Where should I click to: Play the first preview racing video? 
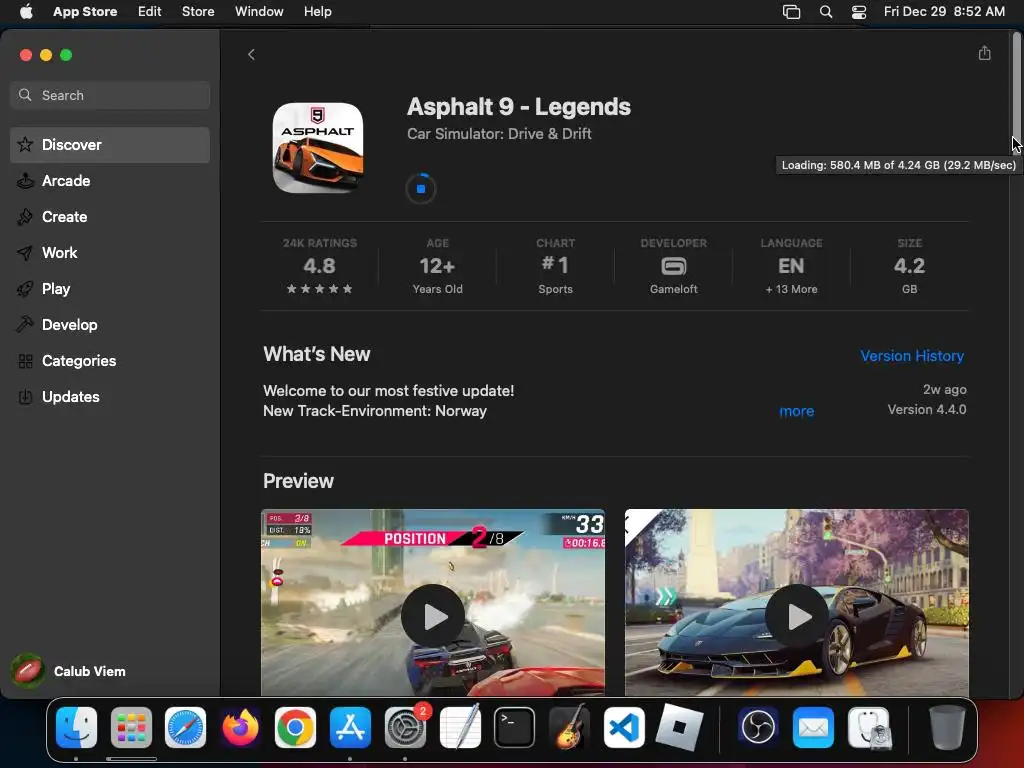pyautogui.click(x=433, y=616)
